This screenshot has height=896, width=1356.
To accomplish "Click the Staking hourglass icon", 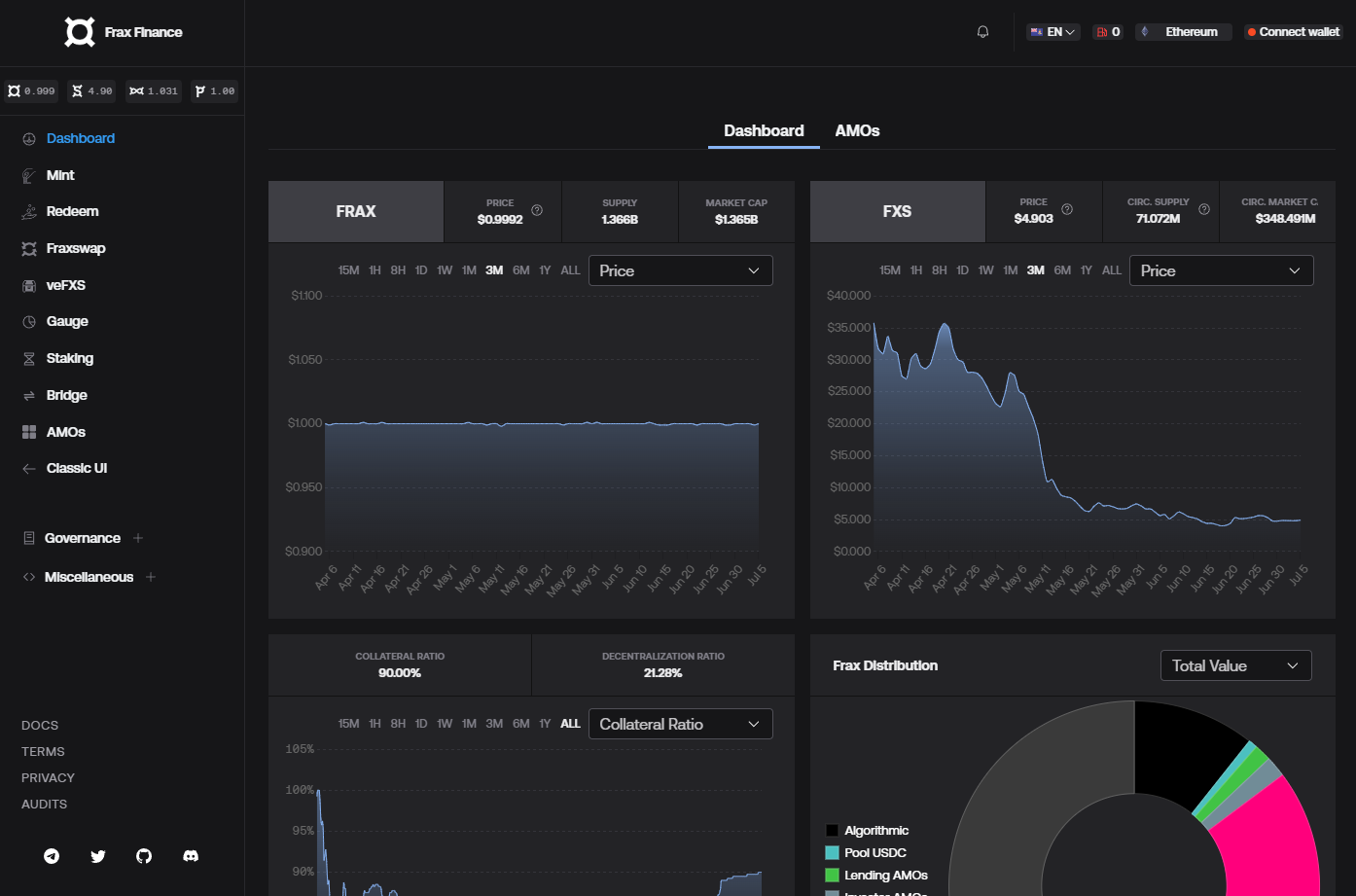I will click(29, 359).
